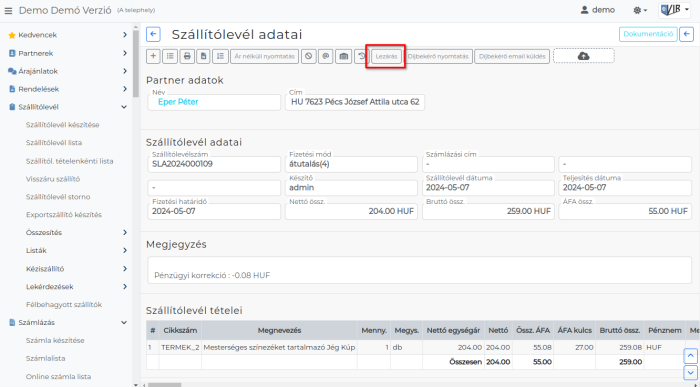Open Szállítólevél lista menu item
The width and height of the screenshot is (700, 387).
[54, 143]
